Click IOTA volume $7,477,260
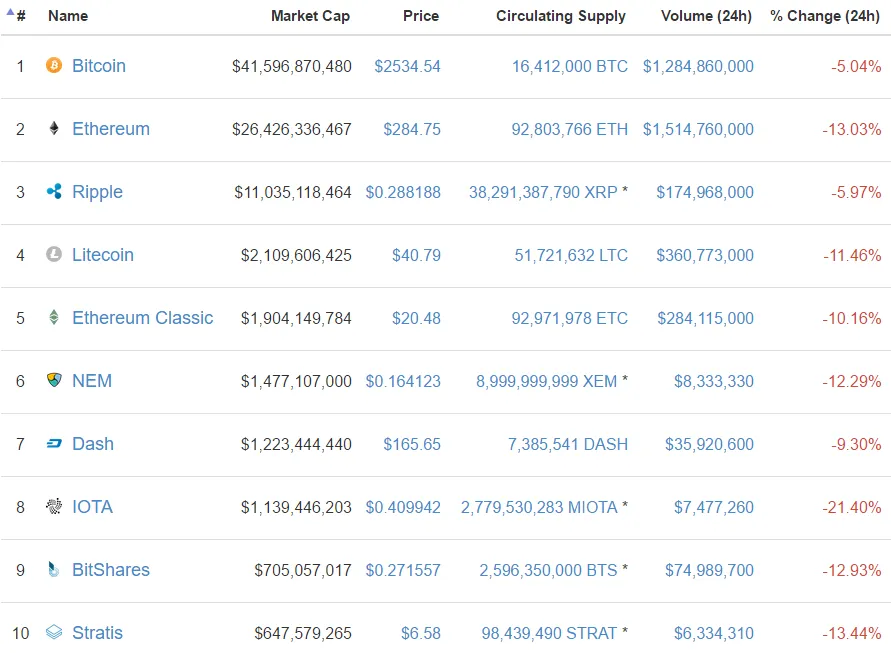This screenshot has height=653, width=891. tap(714, 508)
